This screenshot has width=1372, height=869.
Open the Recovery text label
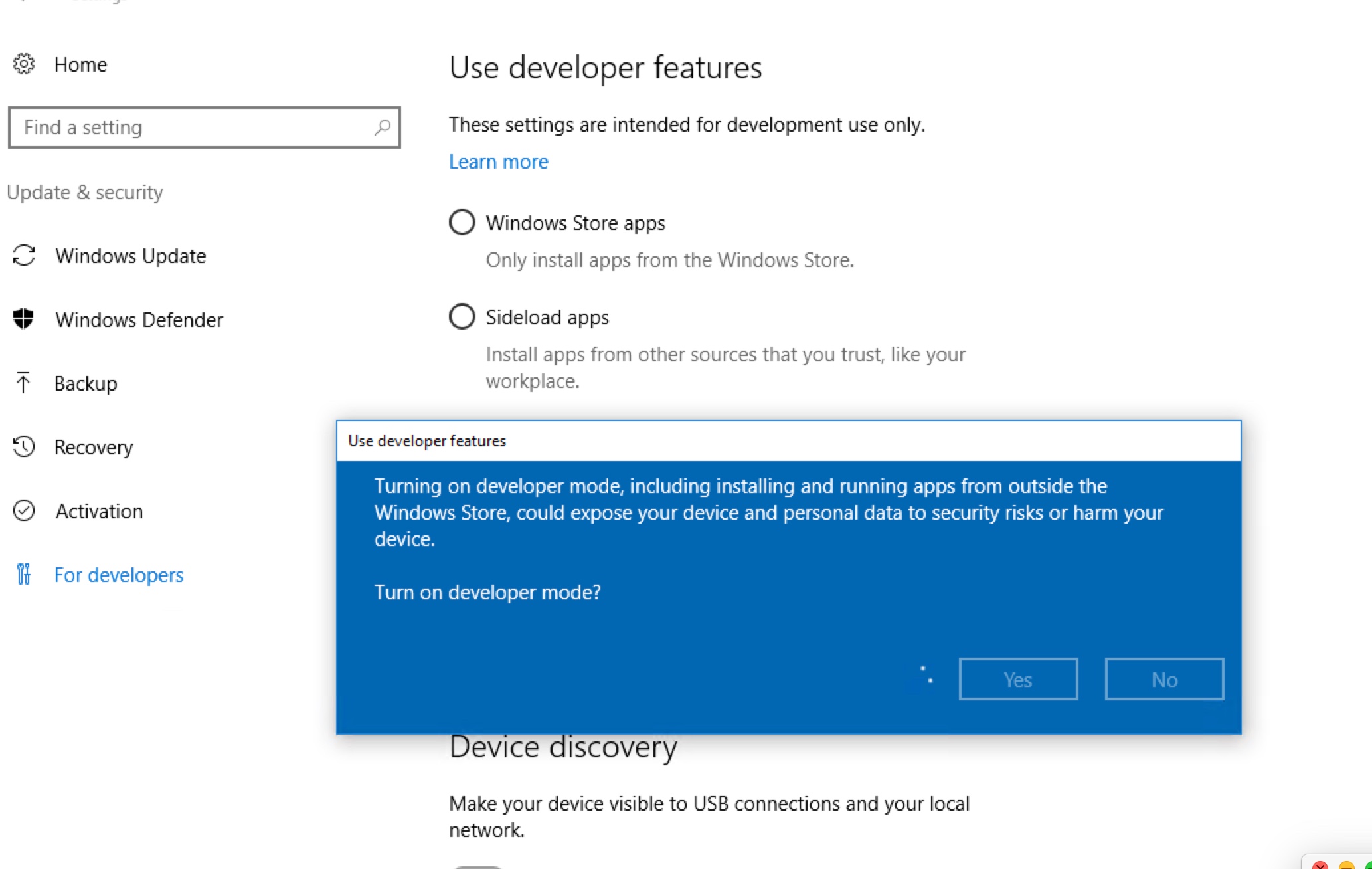coord(94,447)
